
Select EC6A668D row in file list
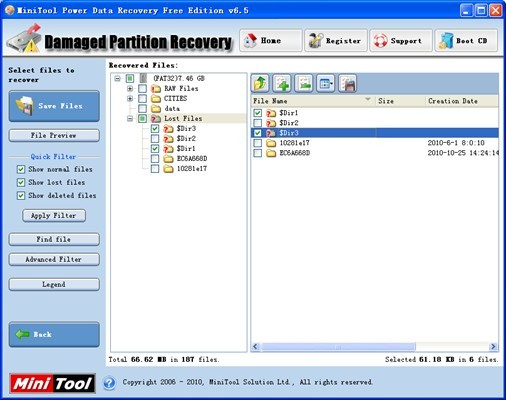pos(375,153)
